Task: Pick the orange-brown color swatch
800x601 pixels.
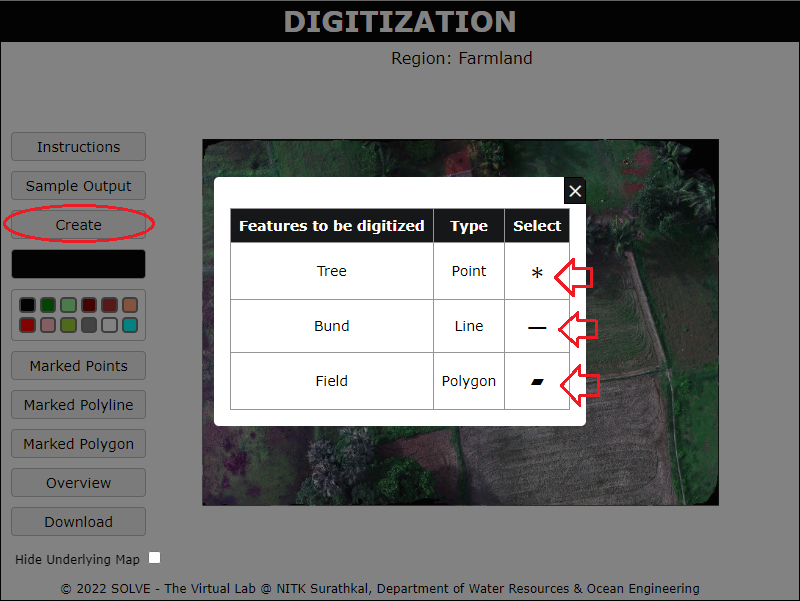Action: tap(129, 305)
